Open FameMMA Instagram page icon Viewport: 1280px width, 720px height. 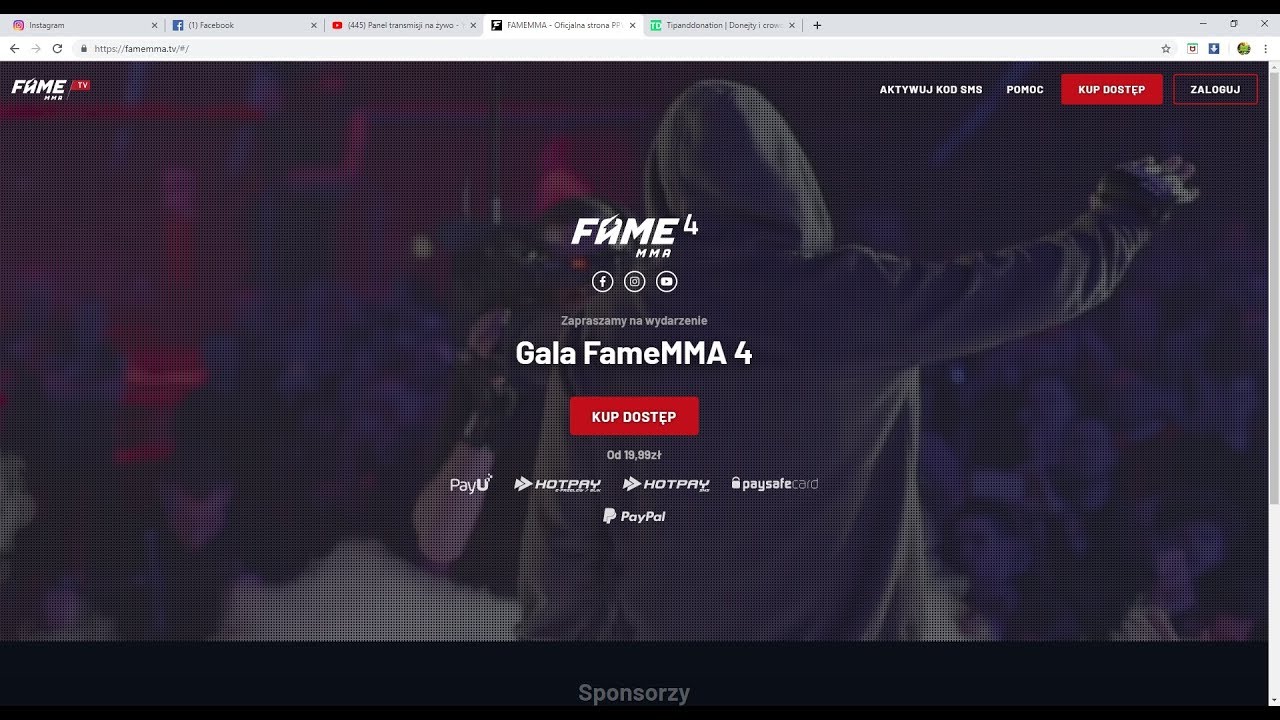coord(634,282)
